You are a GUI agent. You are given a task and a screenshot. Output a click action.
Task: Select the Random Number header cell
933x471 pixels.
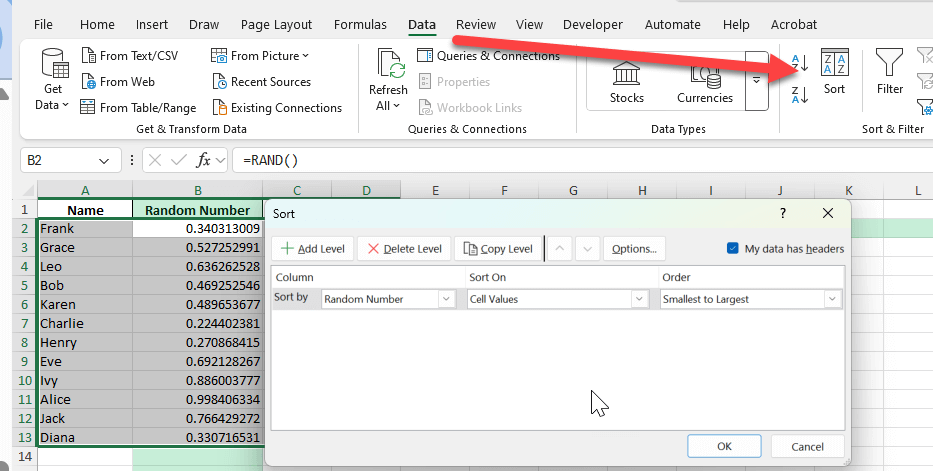[198, 210]
